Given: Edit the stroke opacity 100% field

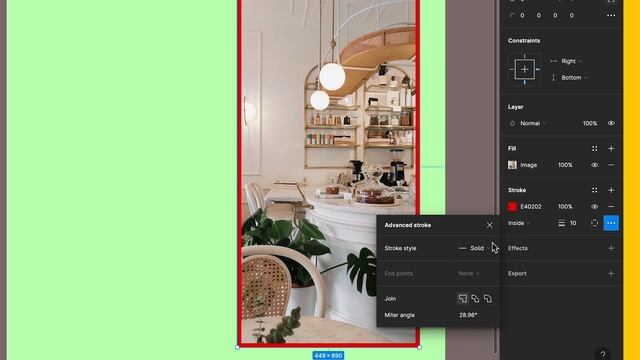Looking at the screenshot, I should [x=565, y=207].
